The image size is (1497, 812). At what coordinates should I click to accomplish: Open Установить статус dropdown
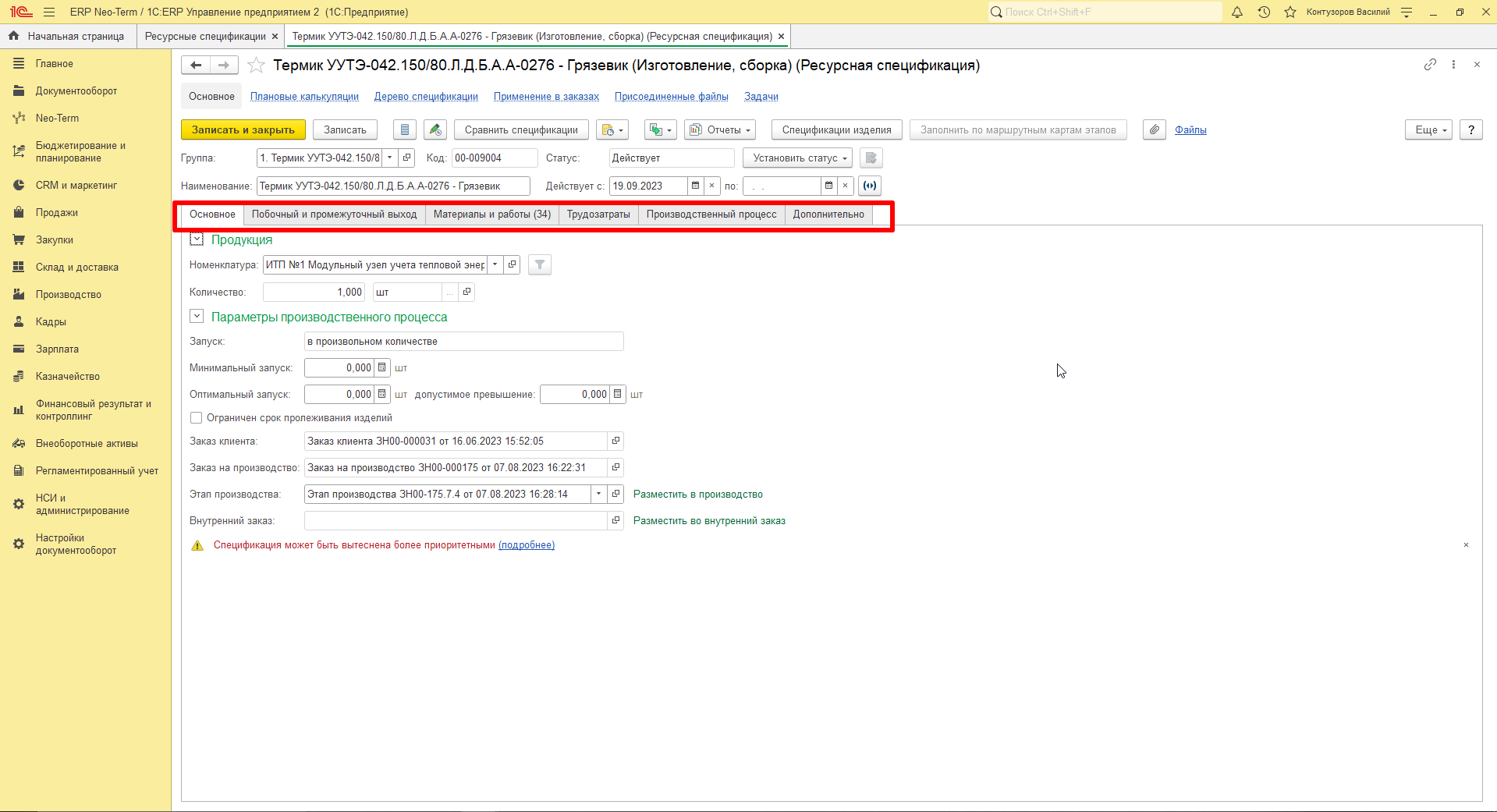tap(797, 158)
